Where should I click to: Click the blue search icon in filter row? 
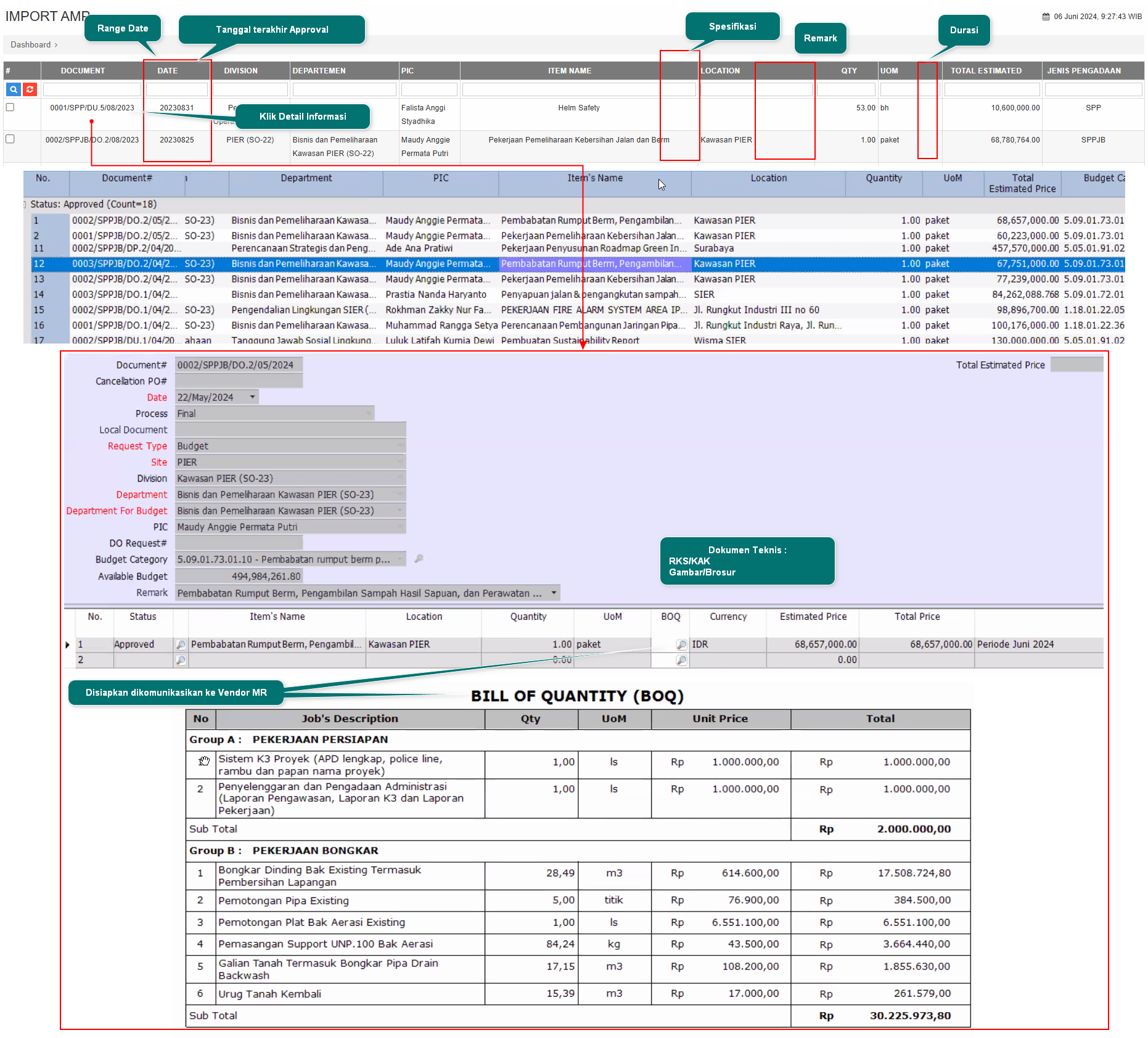point(13,89)
